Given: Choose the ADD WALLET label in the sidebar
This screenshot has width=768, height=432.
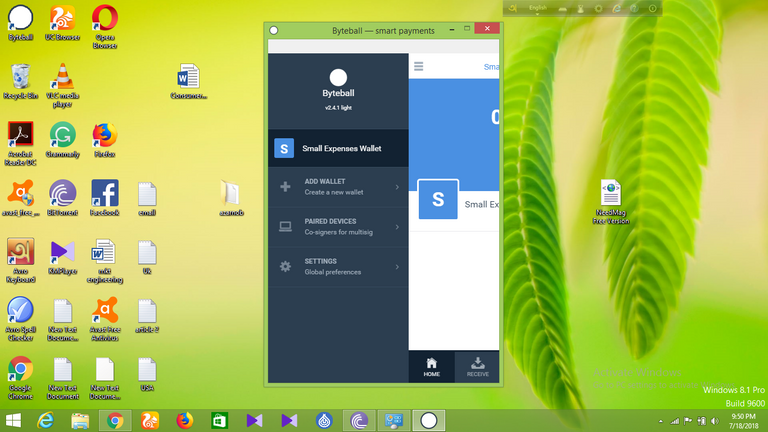Looking at the screenshot, I should pyautogui.click(x=325, y=181).
